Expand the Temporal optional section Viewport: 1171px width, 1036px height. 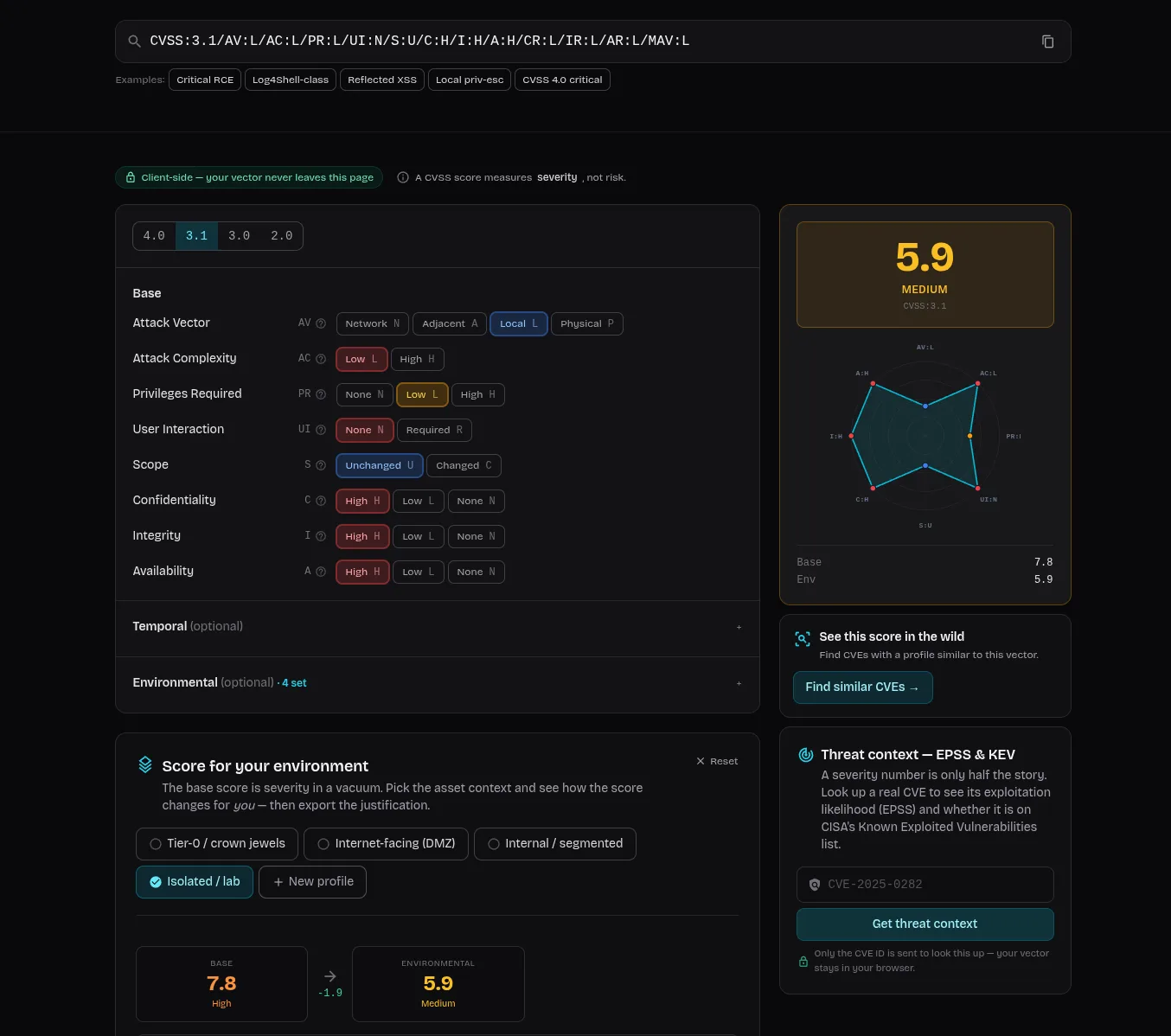438,627
